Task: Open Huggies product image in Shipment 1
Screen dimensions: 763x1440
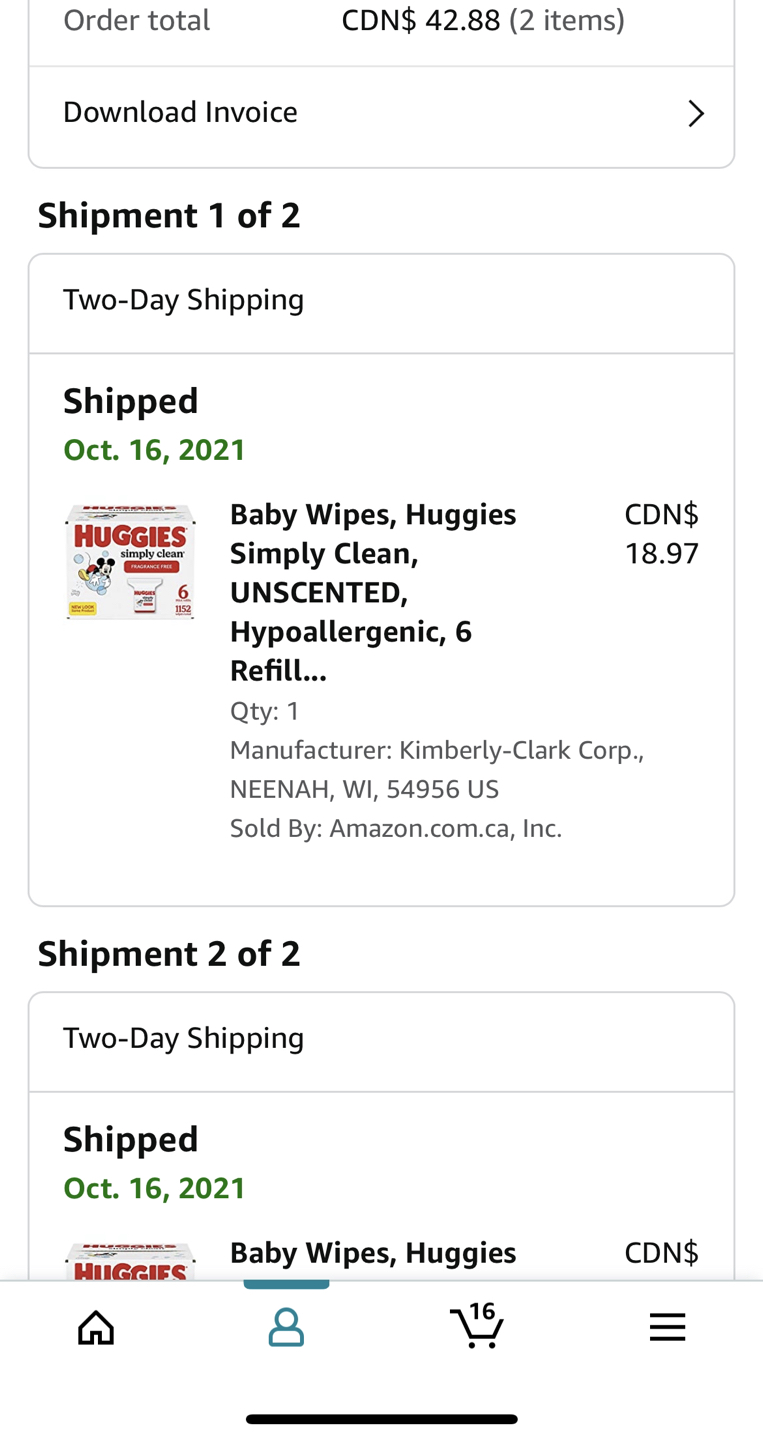Action: pyautogui.click(x=130, y=562)
